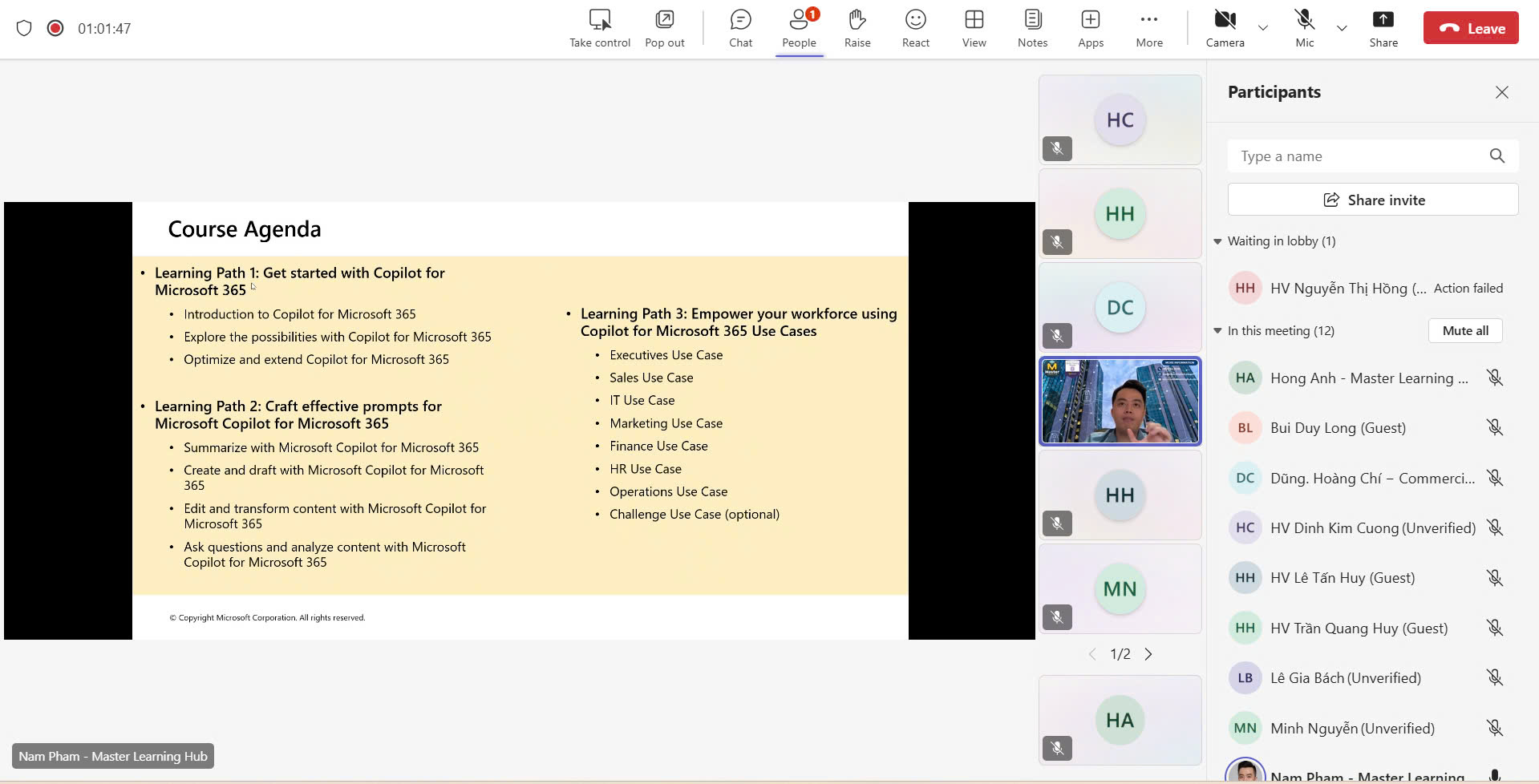
Task: Click the HA avatar for Hong Anh
Action: [1245, 378]
